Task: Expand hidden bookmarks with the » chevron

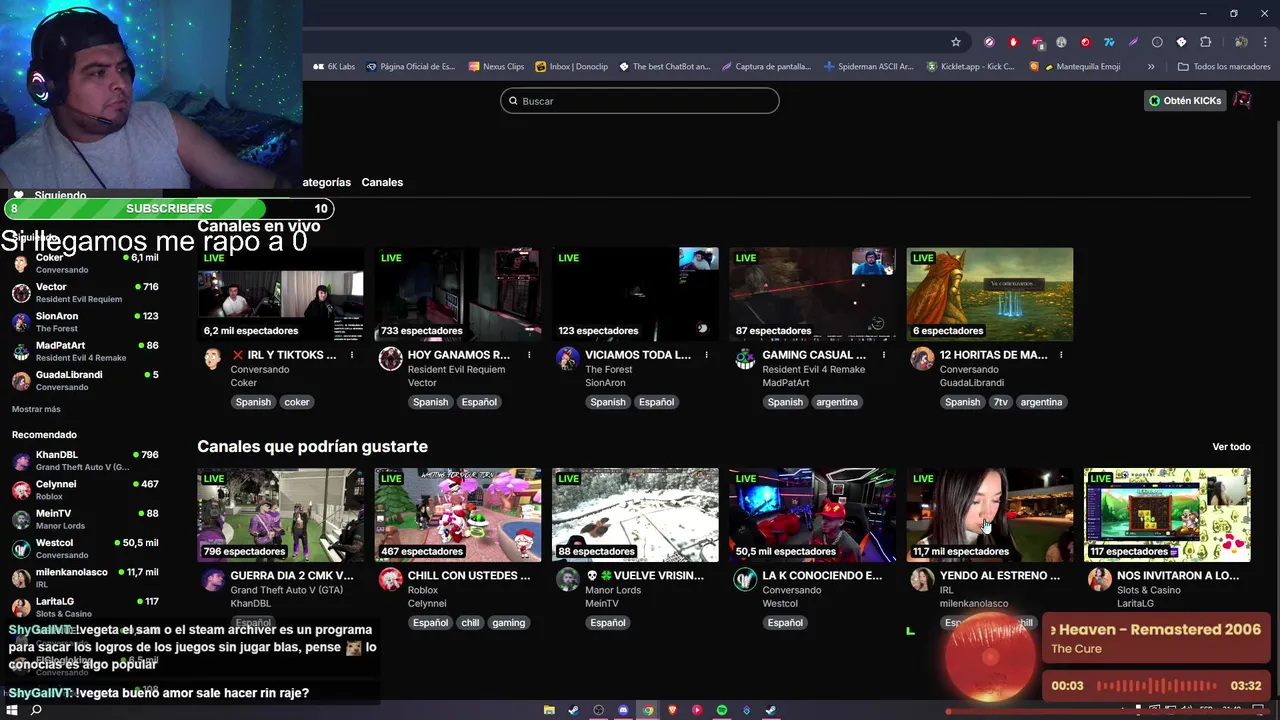Action: pyautogui.click(x=1151, y=67)
